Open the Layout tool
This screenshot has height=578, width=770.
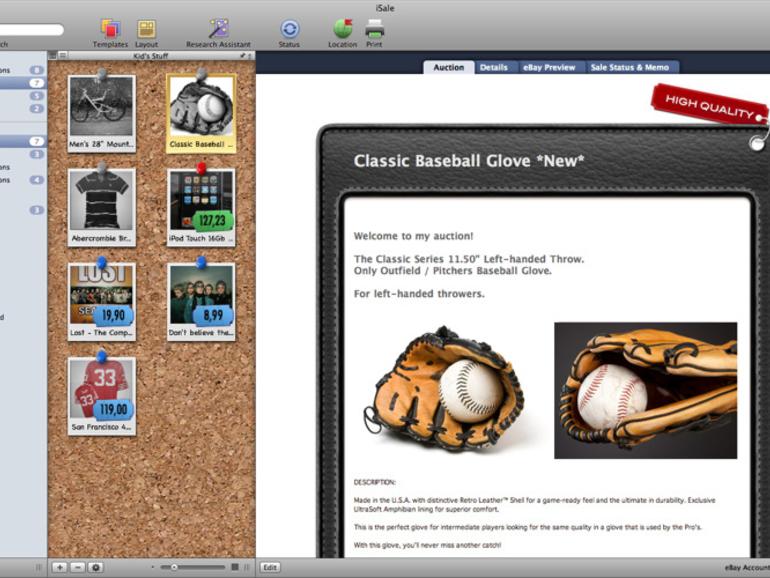pos(146,32)
